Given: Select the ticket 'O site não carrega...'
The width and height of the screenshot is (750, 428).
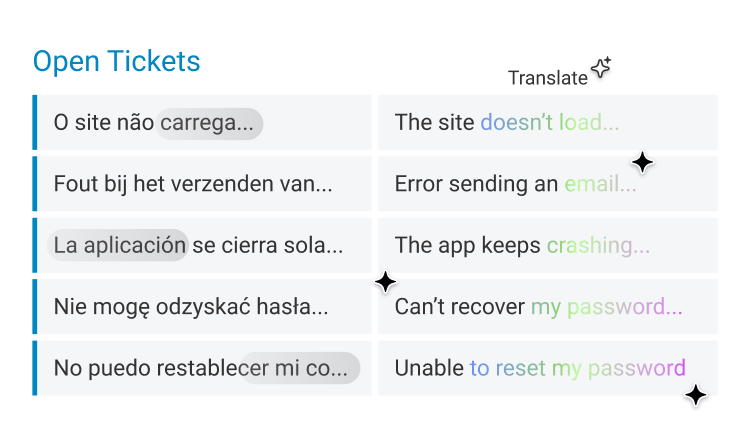Looking at the screenshot, I should point(202,122).
